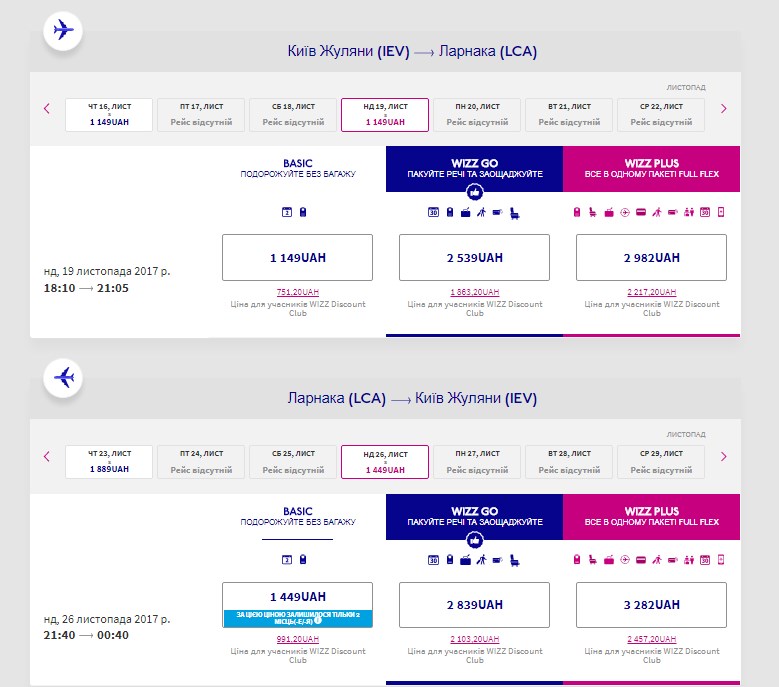The height and width of the screenshot is (687, 779).
Task: Click the phone icon under outbound WIZZ PLUS
Action: 719,211
